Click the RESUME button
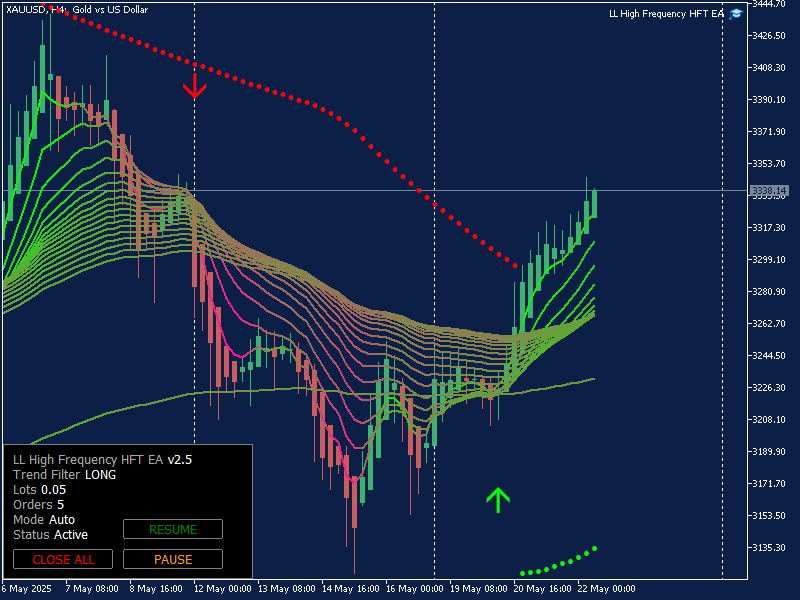This screenshot has width=800, height=600. [173, 529]
